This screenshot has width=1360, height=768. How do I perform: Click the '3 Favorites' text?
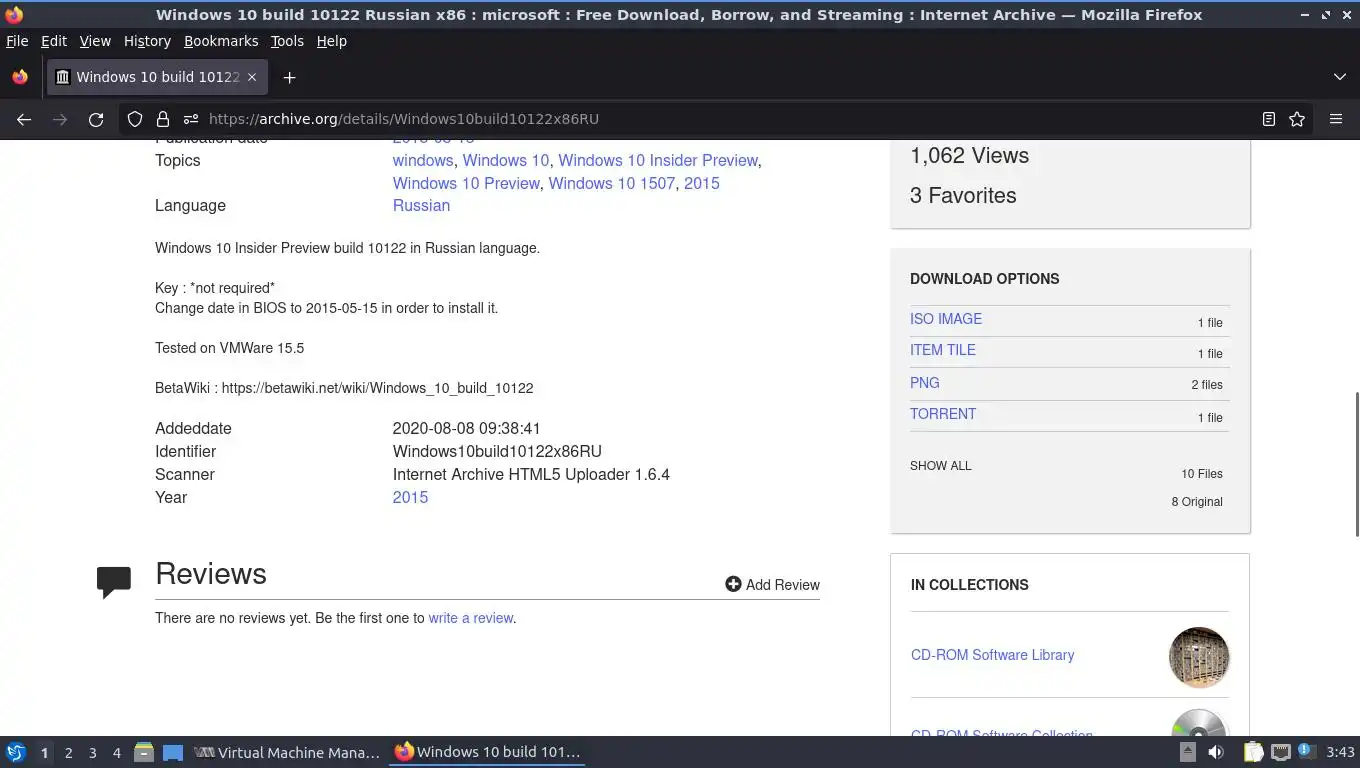point(963,195)
